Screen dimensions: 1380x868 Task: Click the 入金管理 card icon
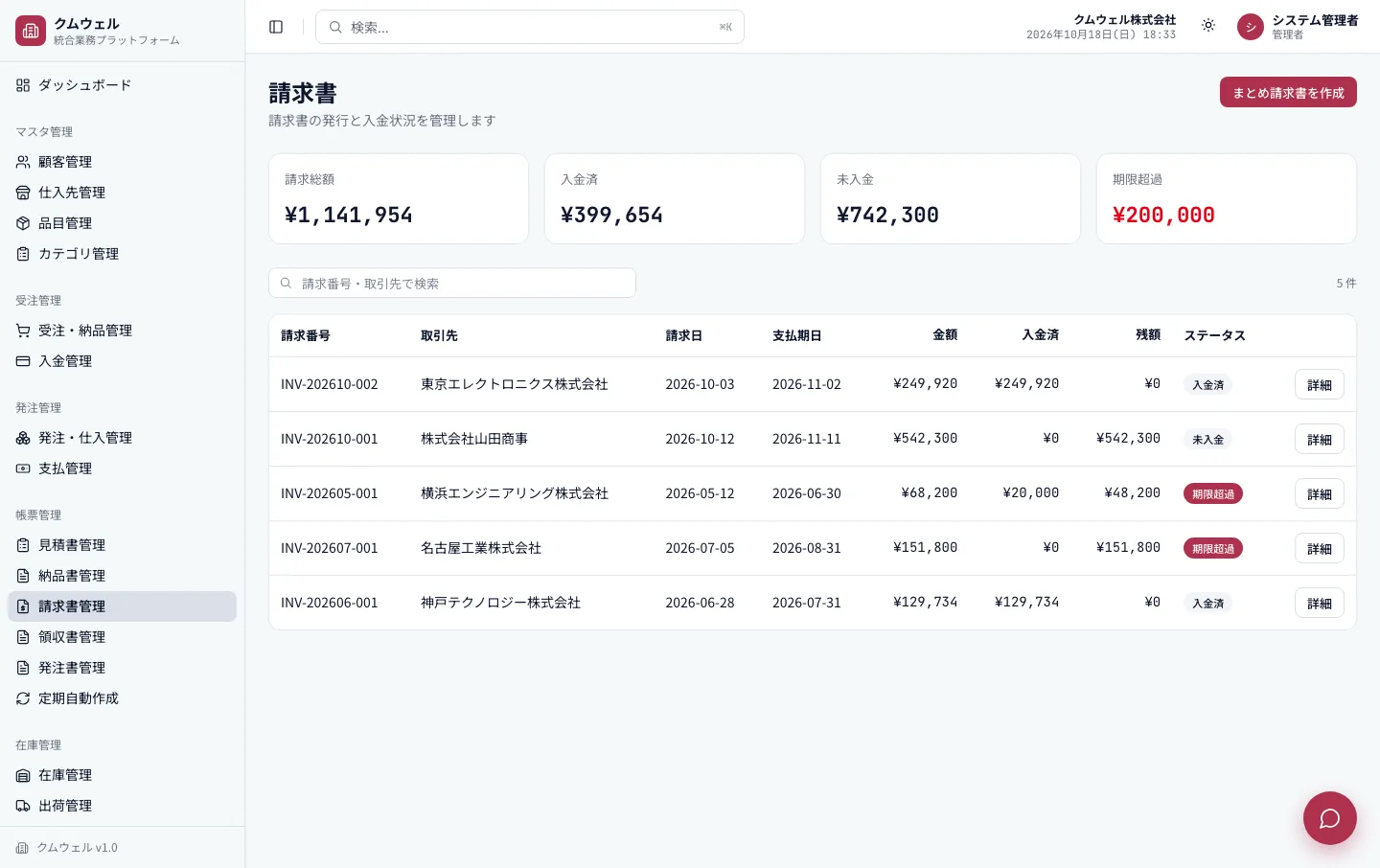pyautogui.click(x=23, y=361)
